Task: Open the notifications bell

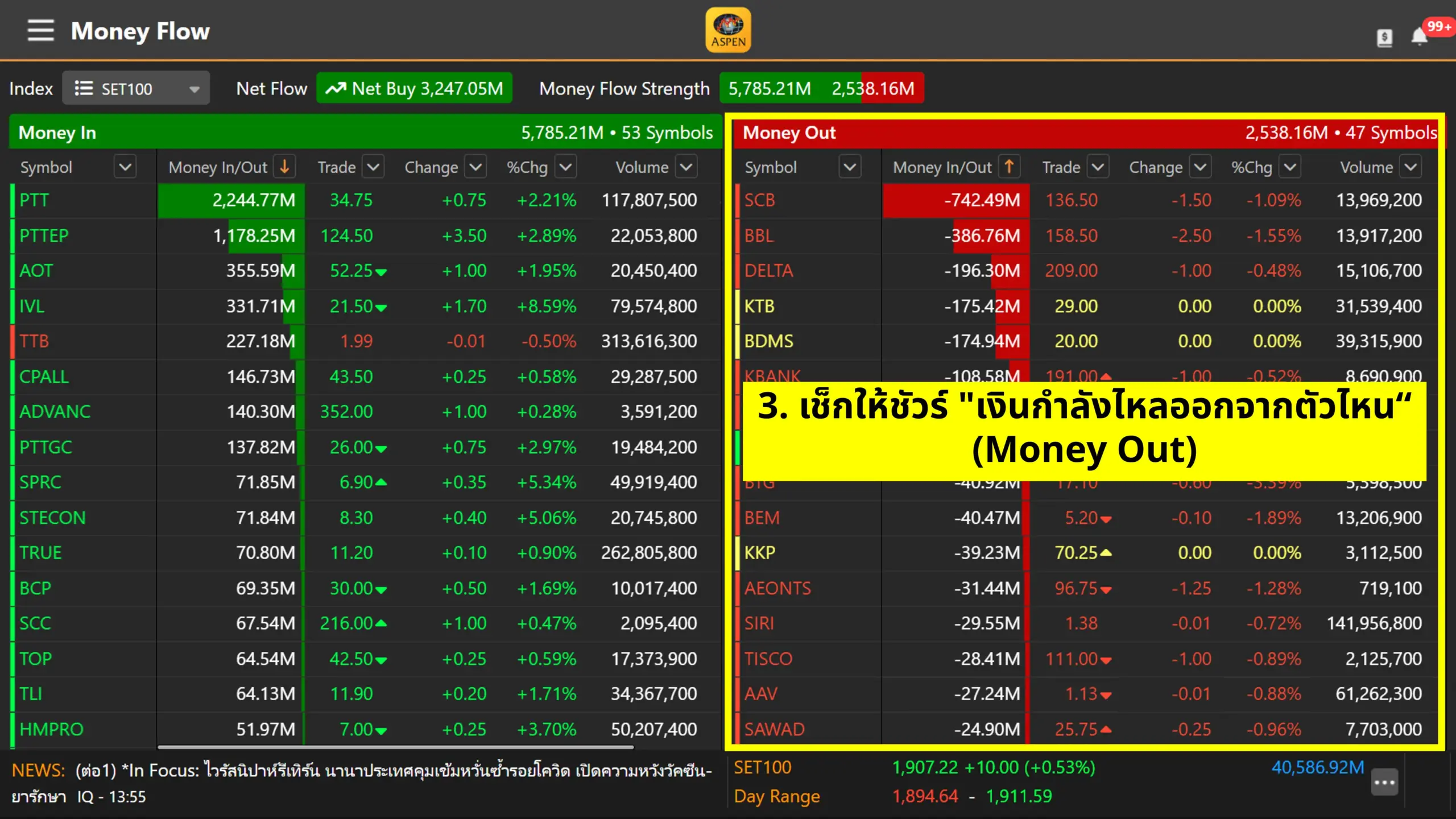Action: click(x=1419, y=38)
